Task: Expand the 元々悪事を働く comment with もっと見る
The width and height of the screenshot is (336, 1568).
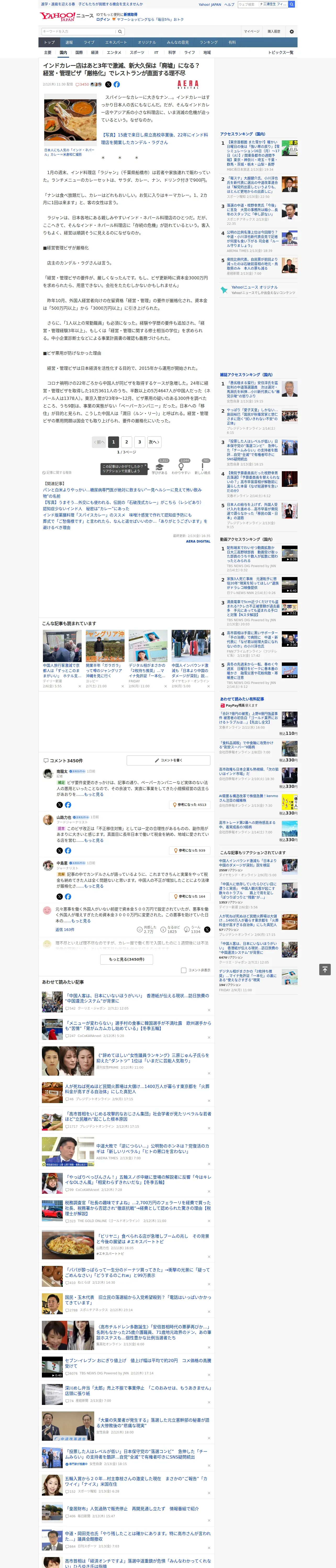Action: tap(81, 921)
